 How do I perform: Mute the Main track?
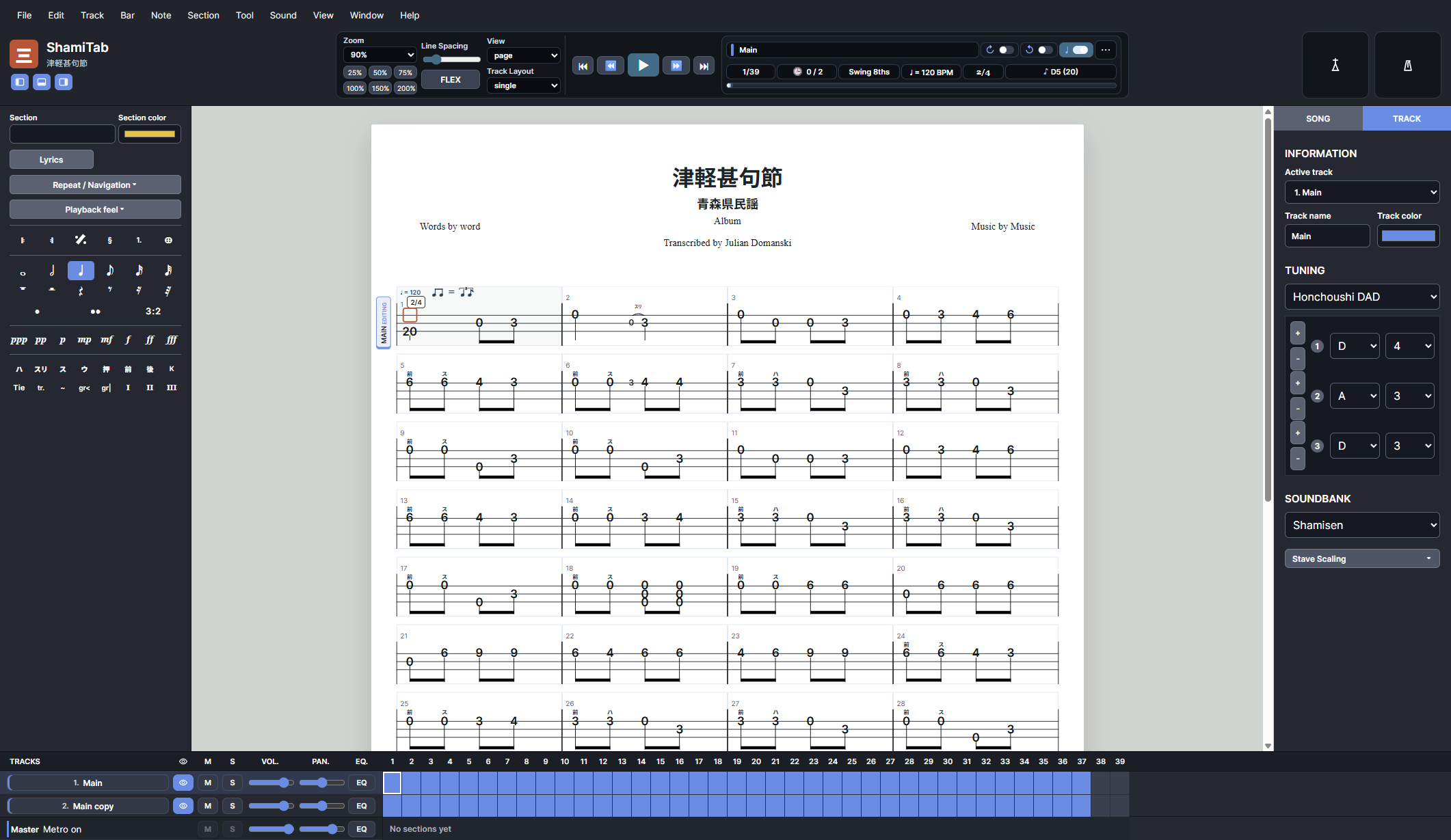[x=208, y=783]
